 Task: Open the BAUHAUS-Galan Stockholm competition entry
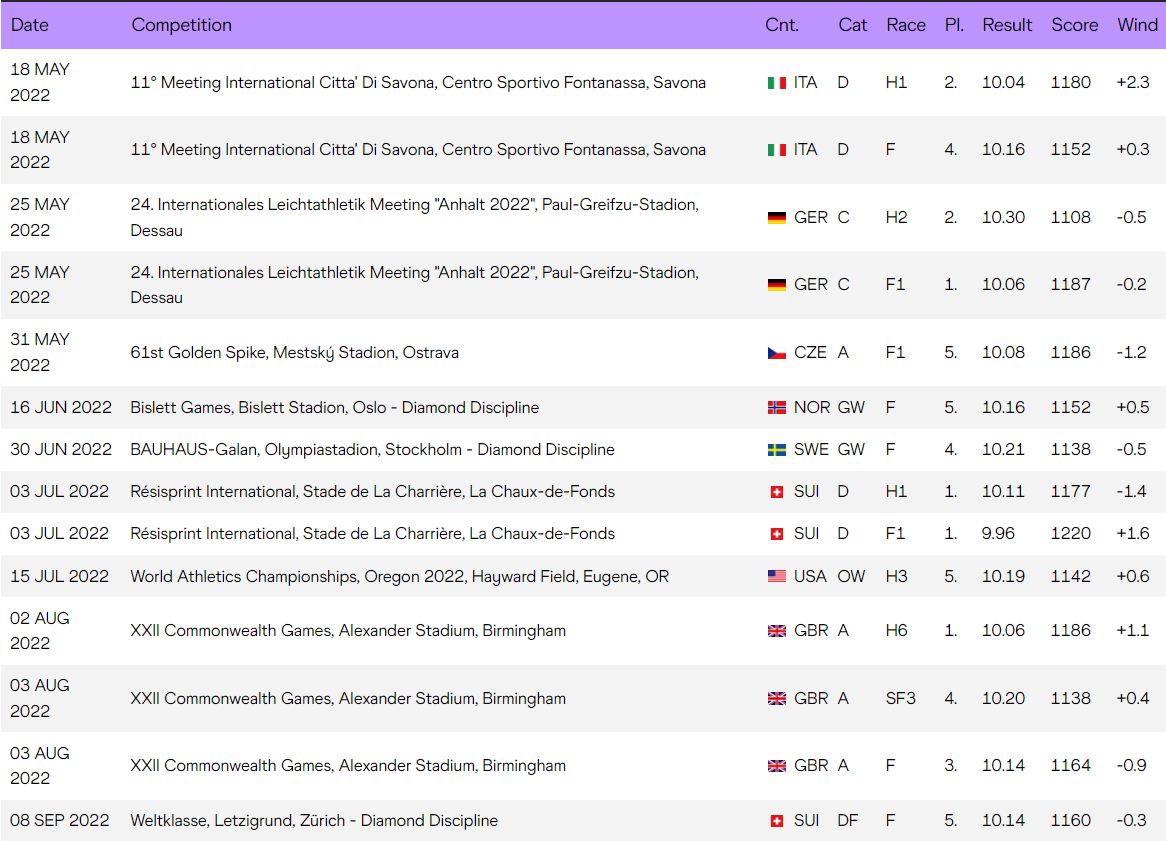373,450
